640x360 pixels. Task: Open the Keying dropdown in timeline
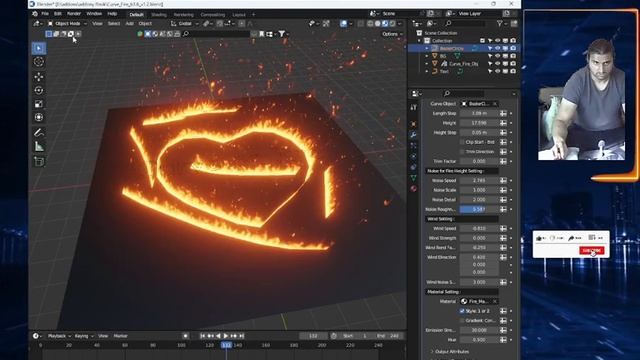tap(84, 336)
